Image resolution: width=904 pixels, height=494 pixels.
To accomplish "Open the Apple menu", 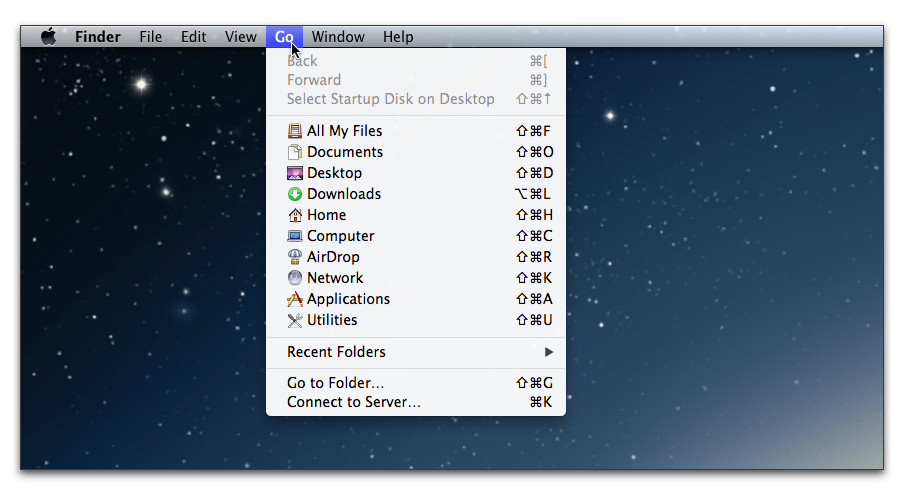I will [x=48, y=37].
